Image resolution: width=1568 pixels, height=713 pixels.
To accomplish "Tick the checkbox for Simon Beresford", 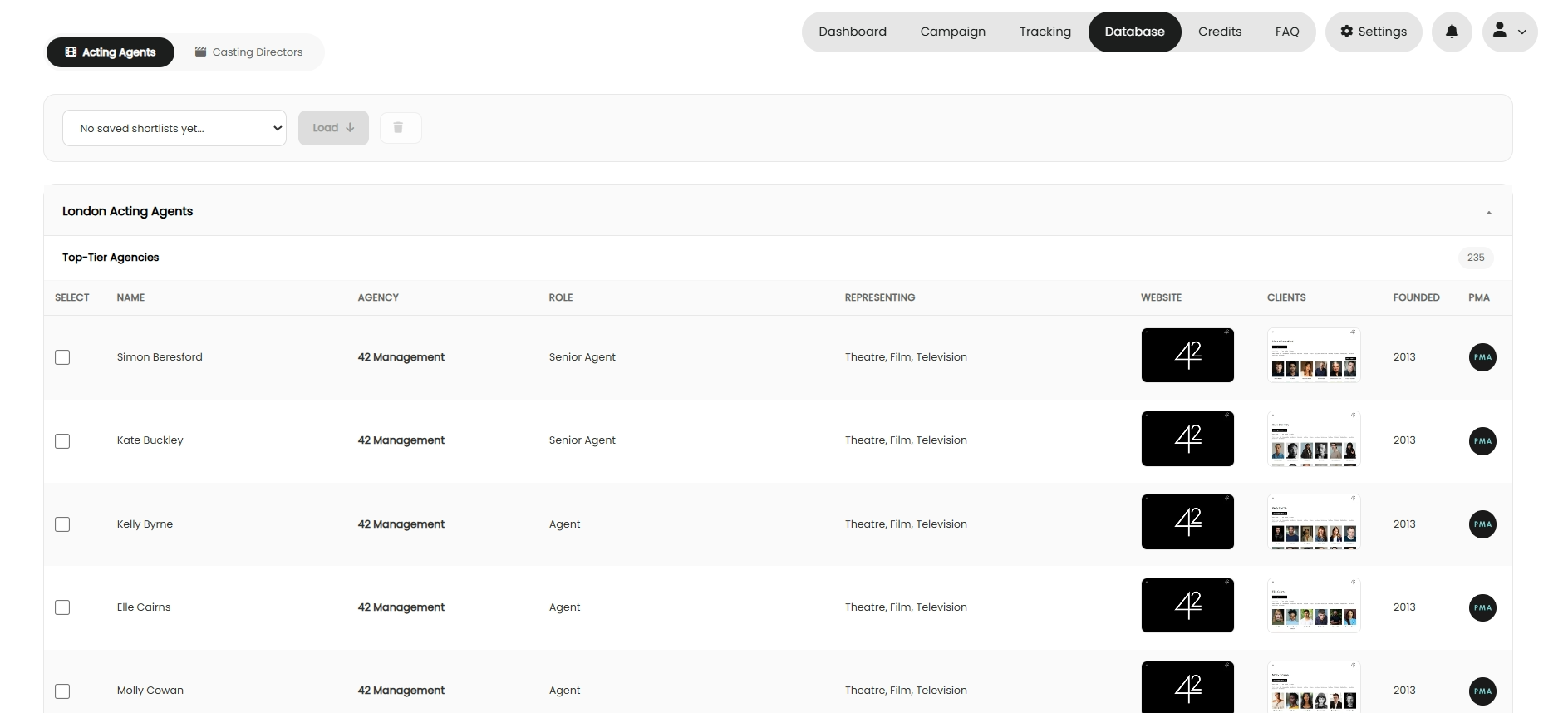I will (62, 357).
